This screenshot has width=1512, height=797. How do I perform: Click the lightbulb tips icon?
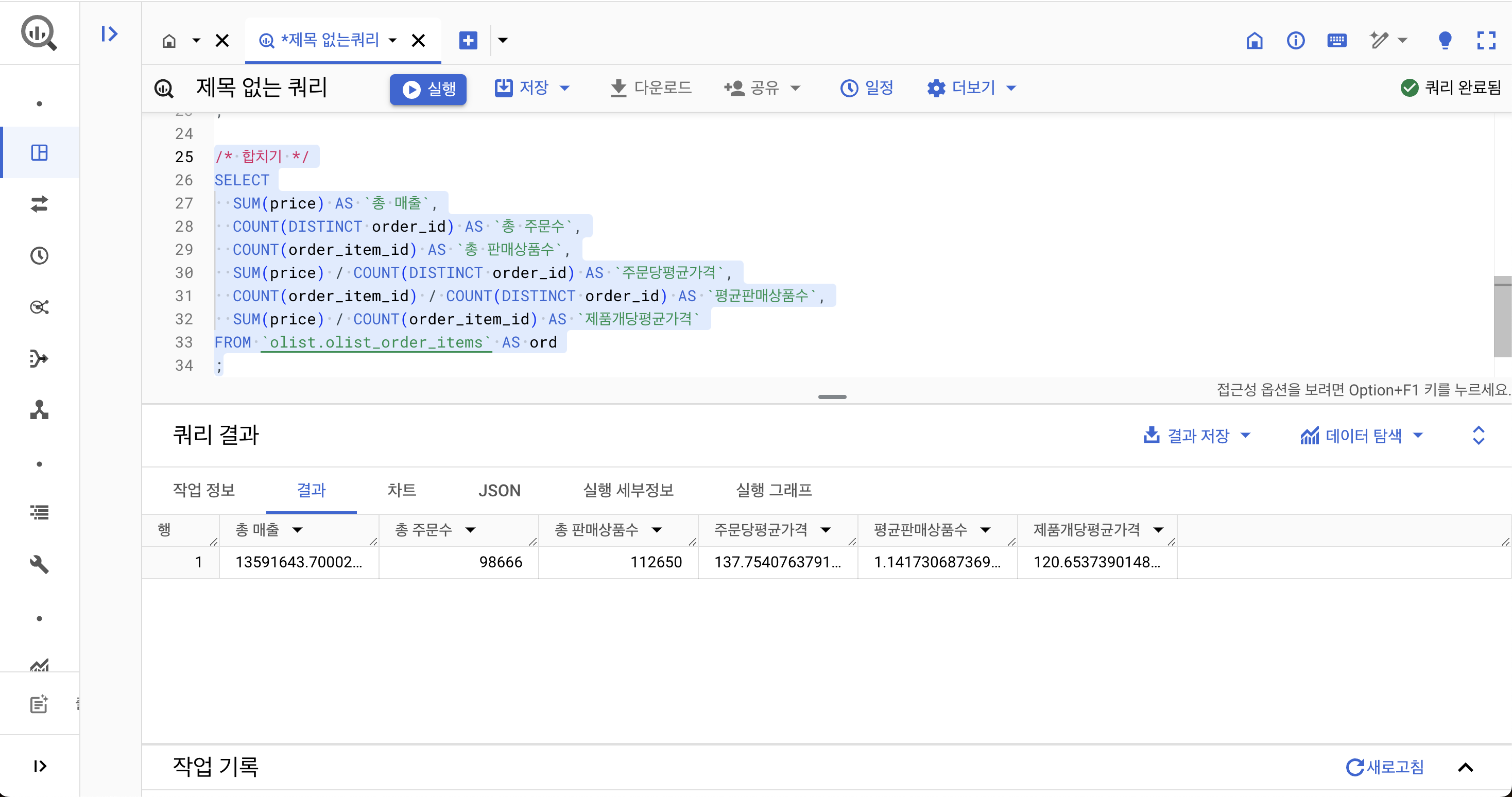click(x=1445, y=41)
